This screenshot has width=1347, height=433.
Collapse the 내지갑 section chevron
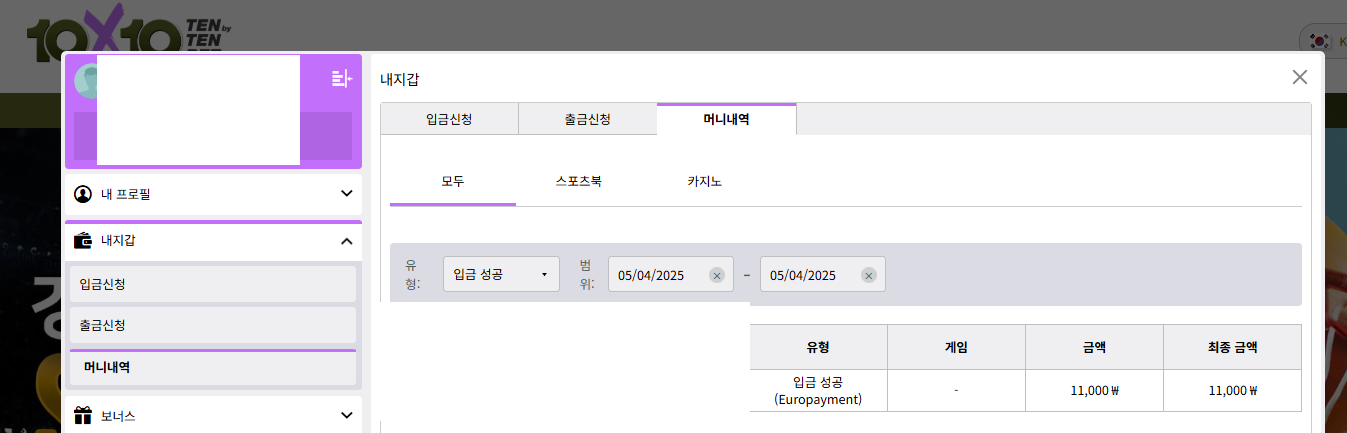[346, 241]
